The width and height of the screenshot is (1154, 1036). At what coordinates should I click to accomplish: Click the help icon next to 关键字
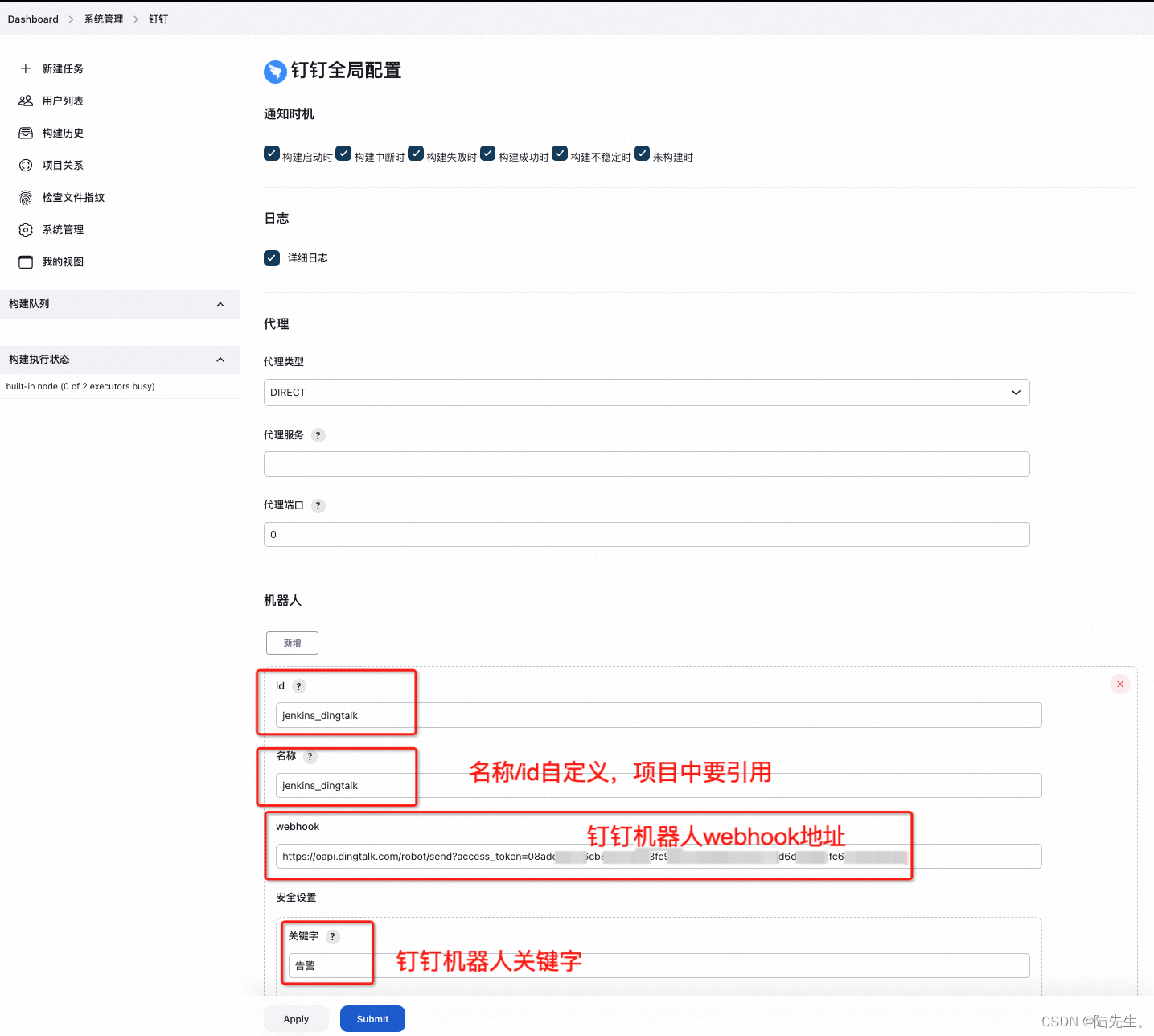coord(333,937)
